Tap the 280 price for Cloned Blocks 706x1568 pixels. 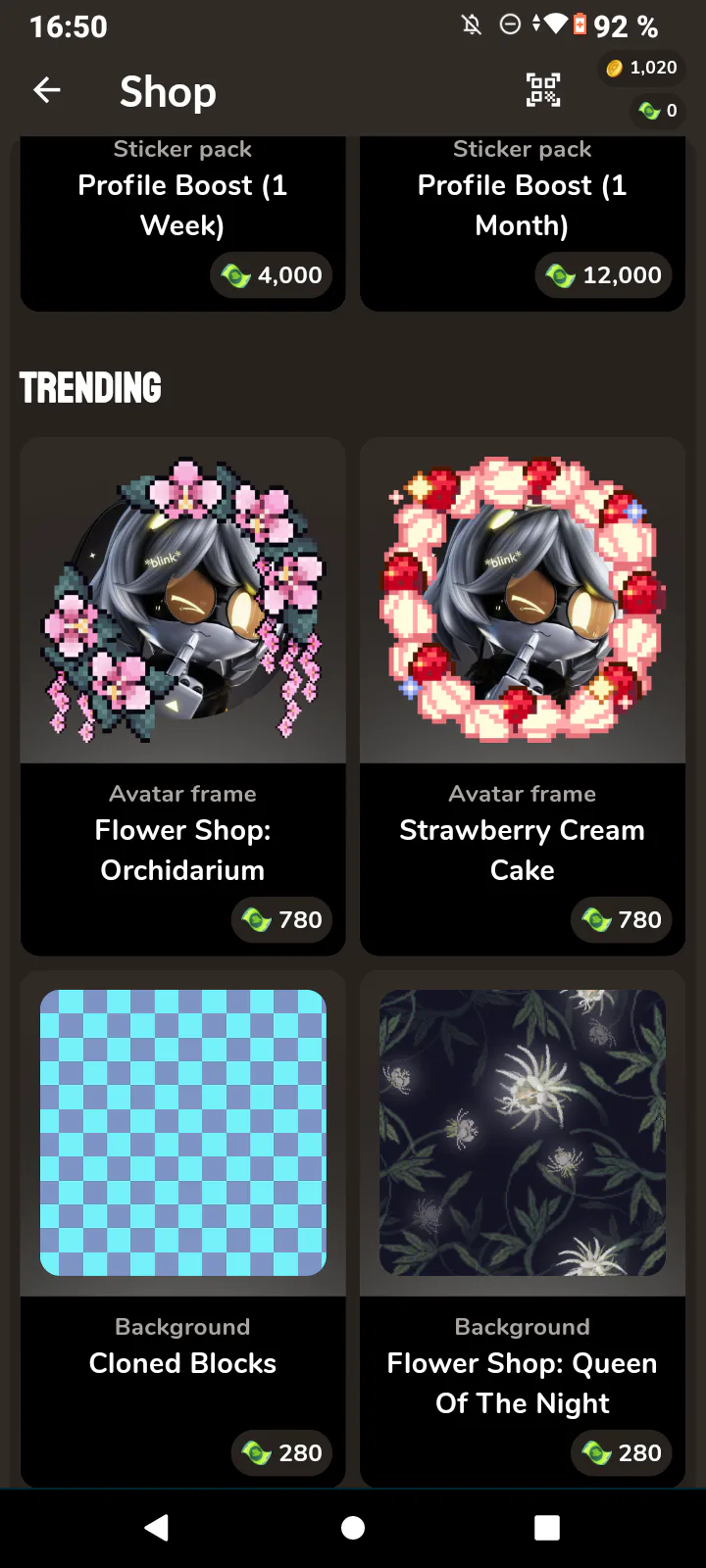point(281,1453)
